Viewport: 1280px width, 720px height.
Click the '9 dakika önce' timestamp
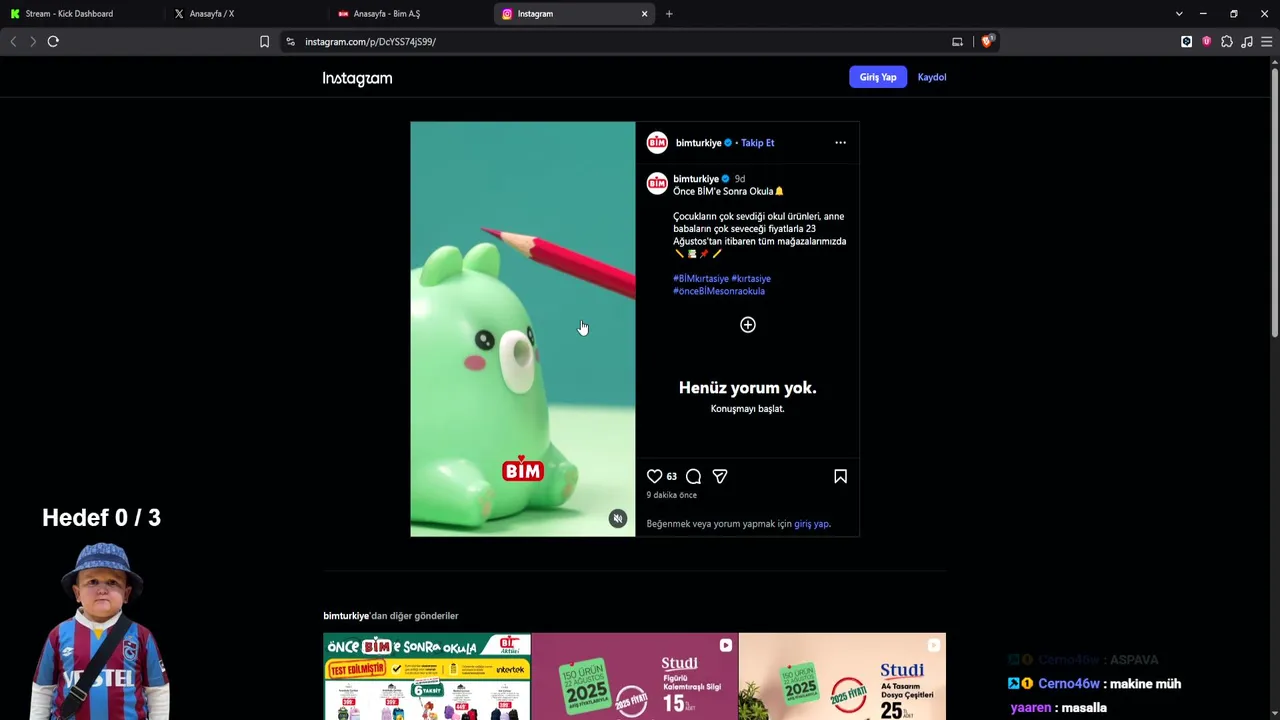pyautogui.click(x=671, y=495)
